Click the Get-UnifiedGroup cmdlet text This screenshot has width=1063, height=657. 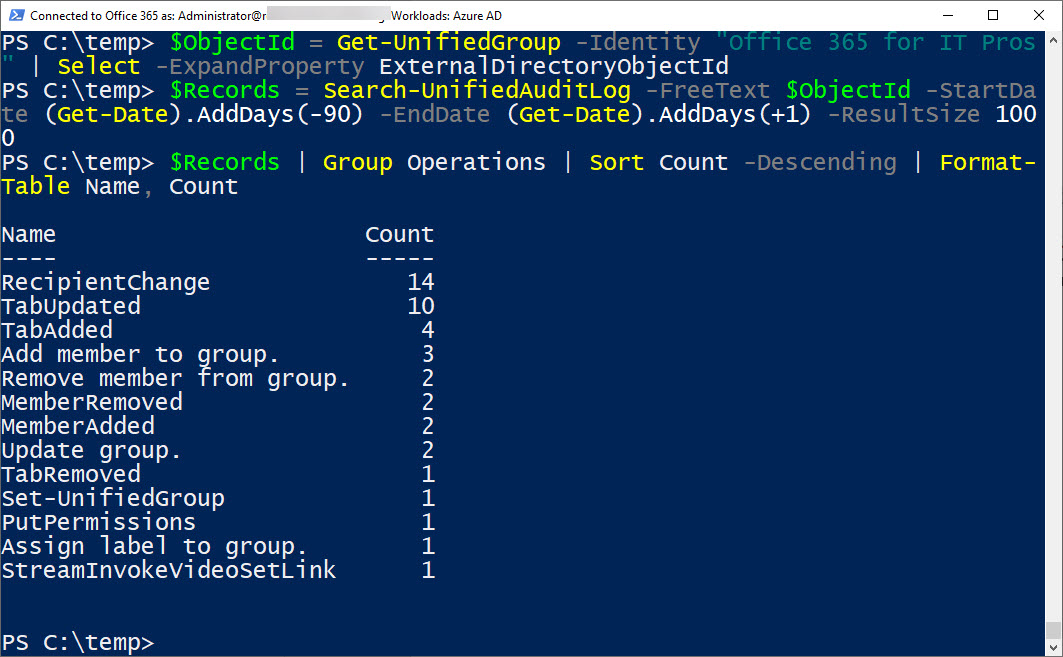(x=448, y=43)
